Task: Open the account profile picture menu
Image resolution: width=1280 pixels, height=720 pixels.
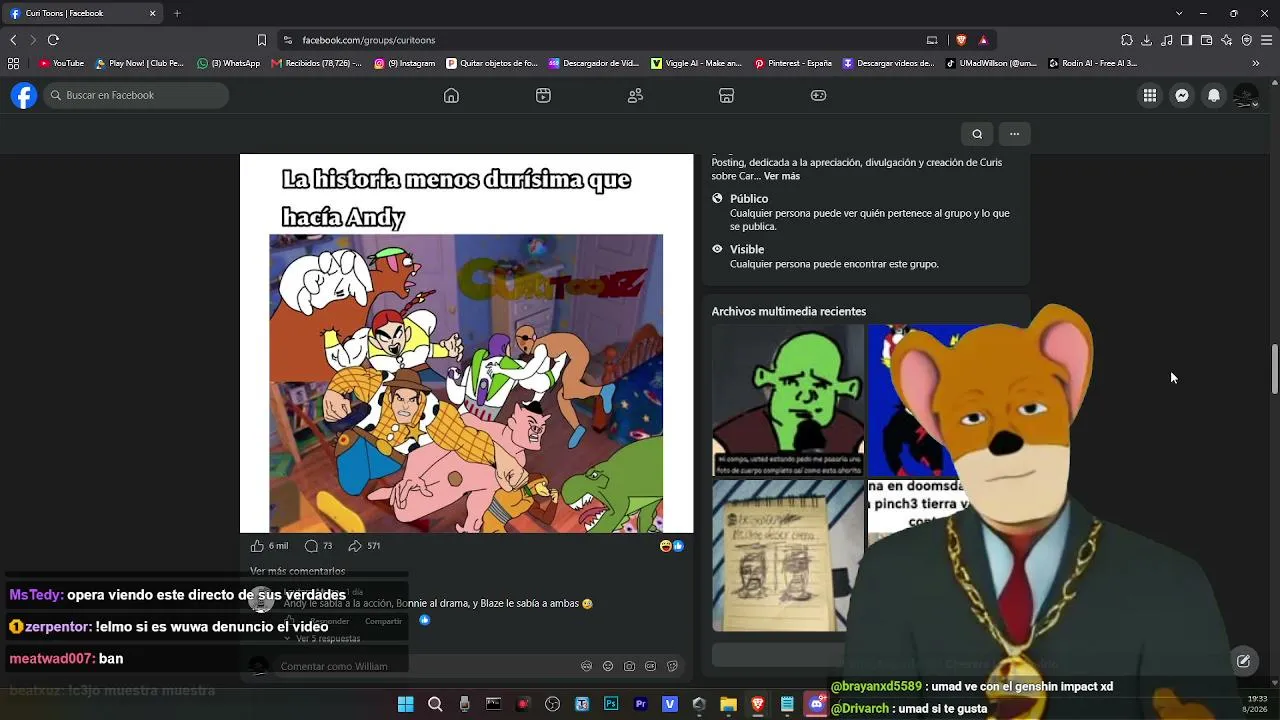Action: (x=1246, y=95)
